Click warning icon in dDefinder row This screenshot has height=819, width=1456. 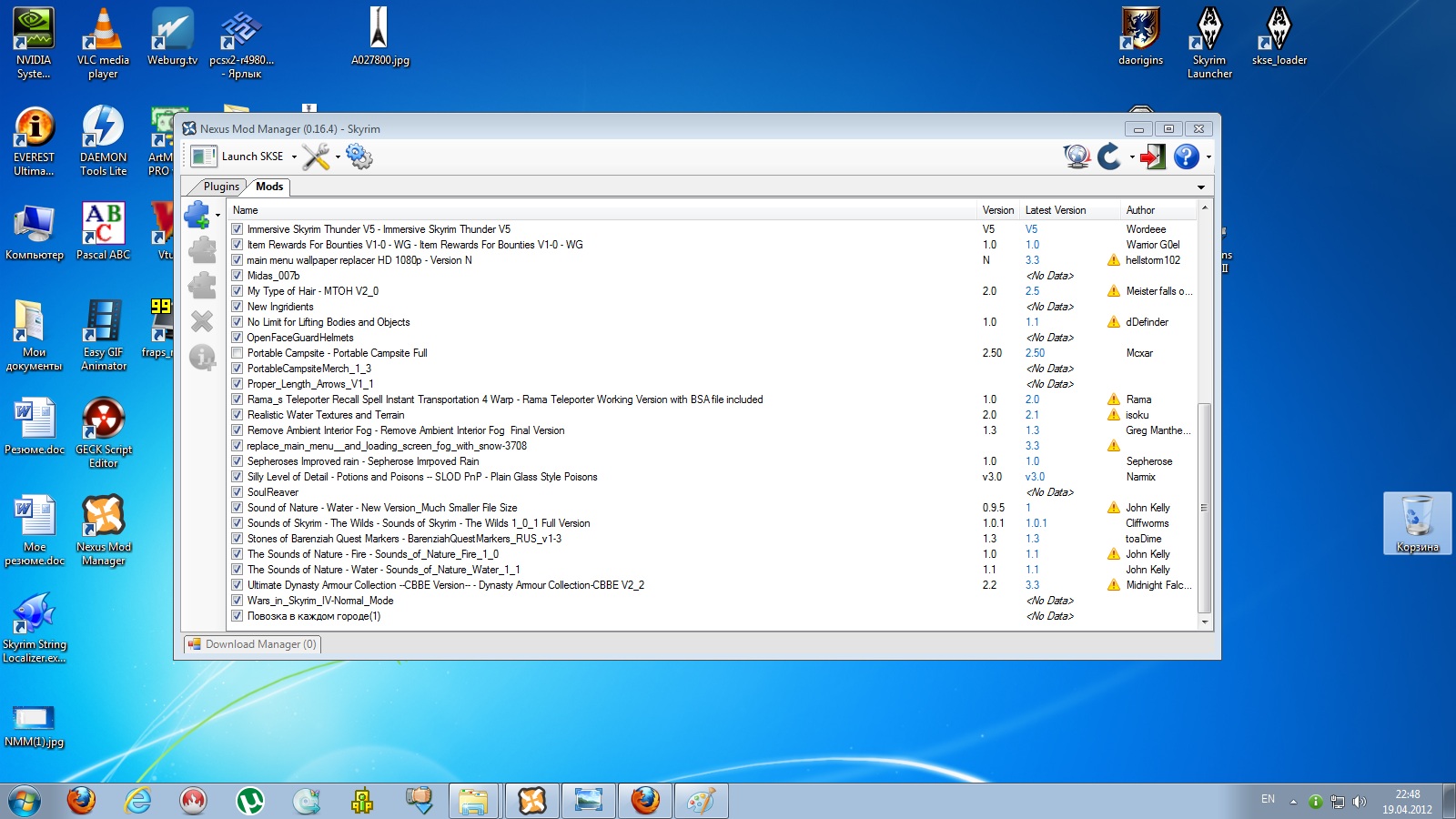(x=1113, y=322)
